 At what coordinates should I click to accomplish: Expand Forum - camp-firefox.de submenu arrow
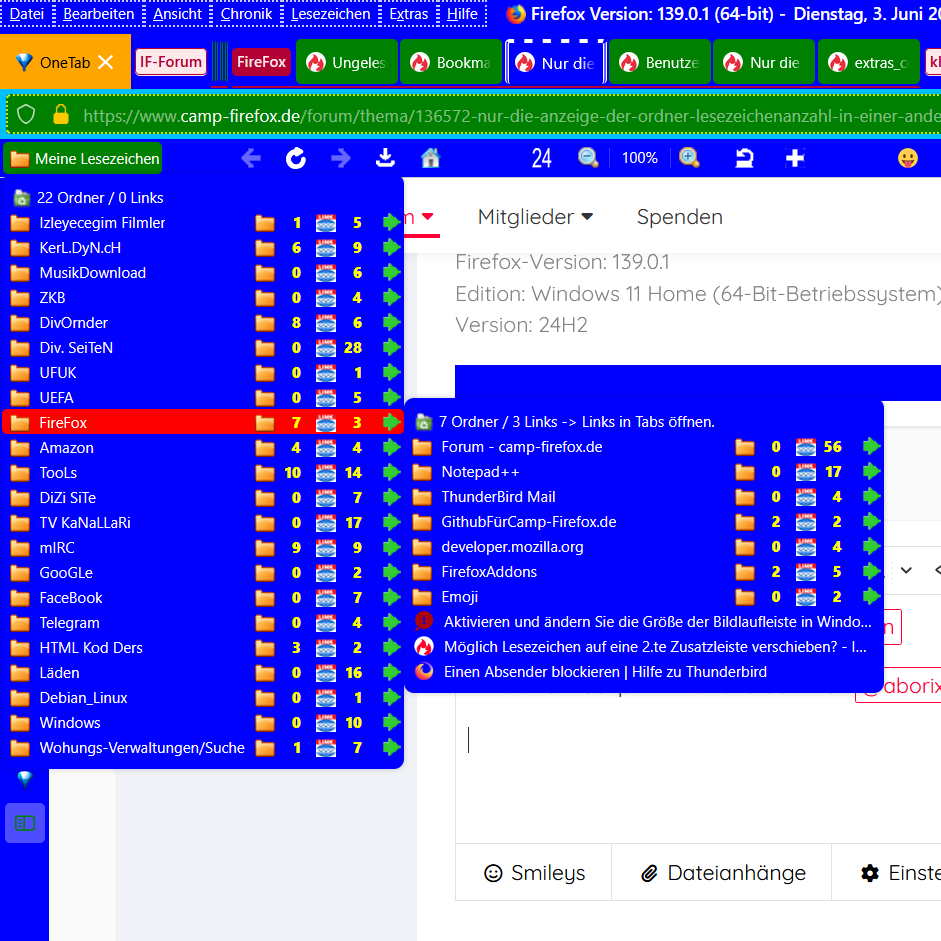coord(871,446)
